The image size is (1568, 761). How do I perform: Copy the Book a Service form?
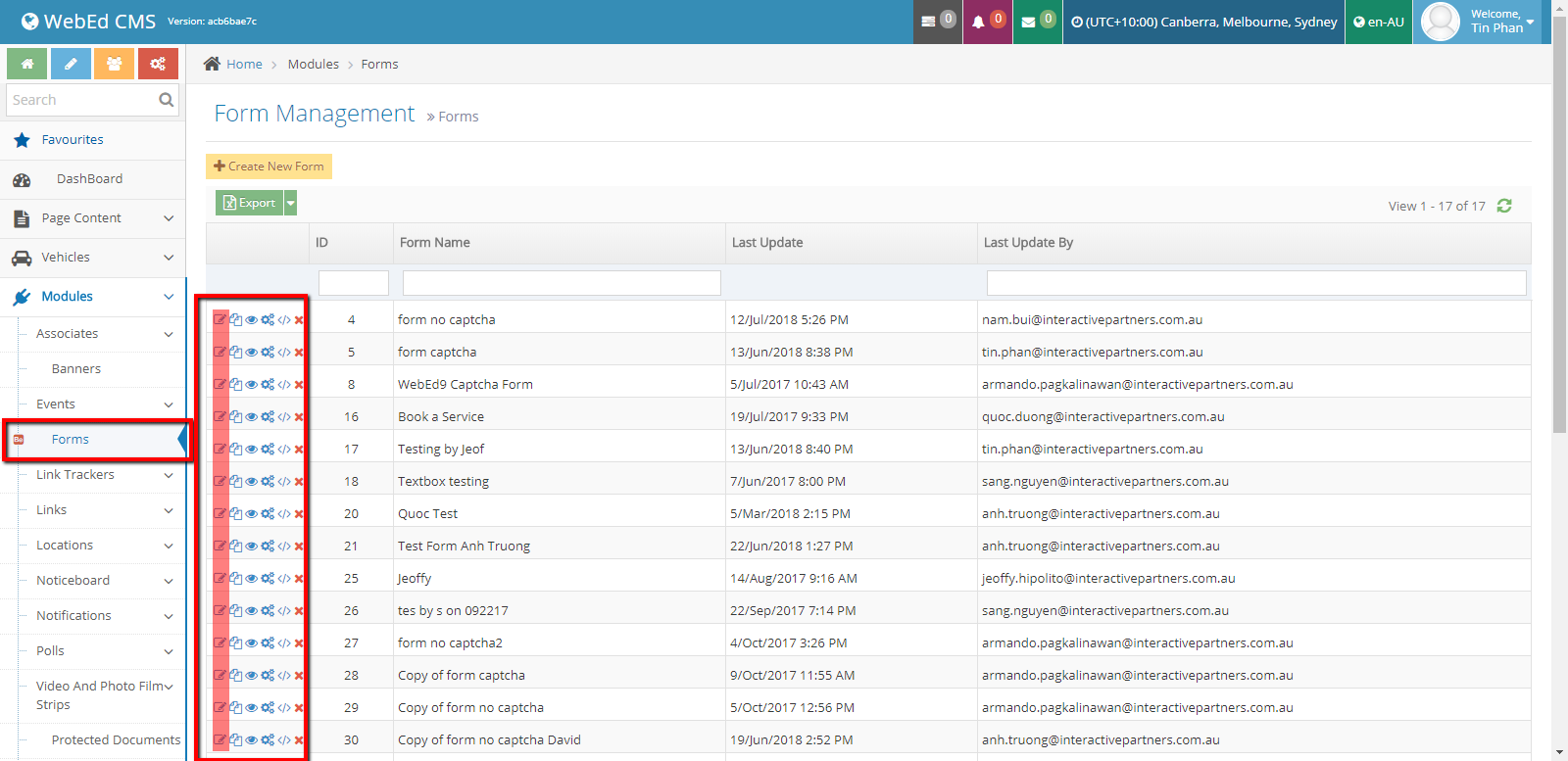coord(236,417)
